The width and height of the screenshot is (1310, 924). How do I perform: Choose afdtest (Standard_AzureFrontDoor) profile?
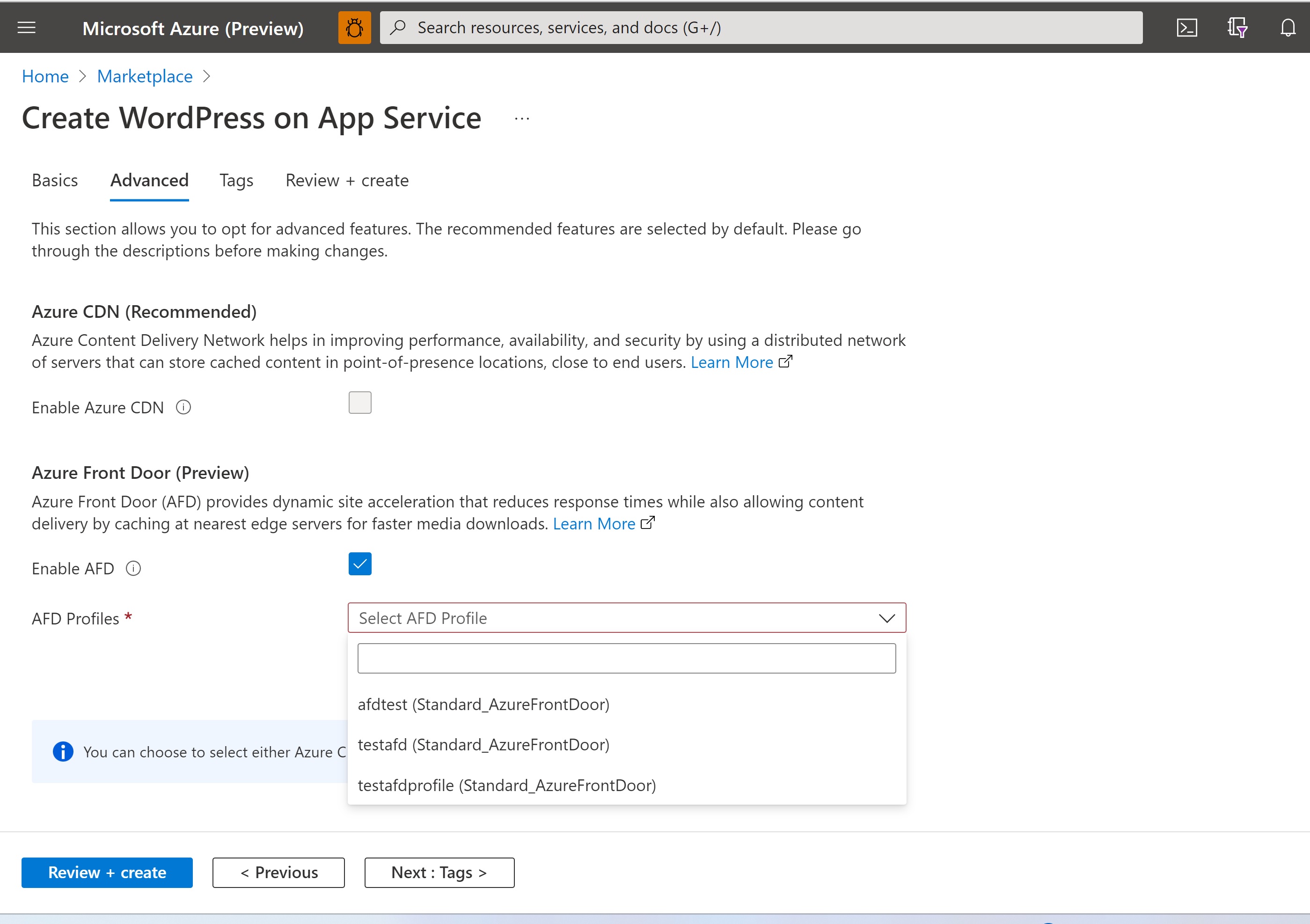pos(627,704)
